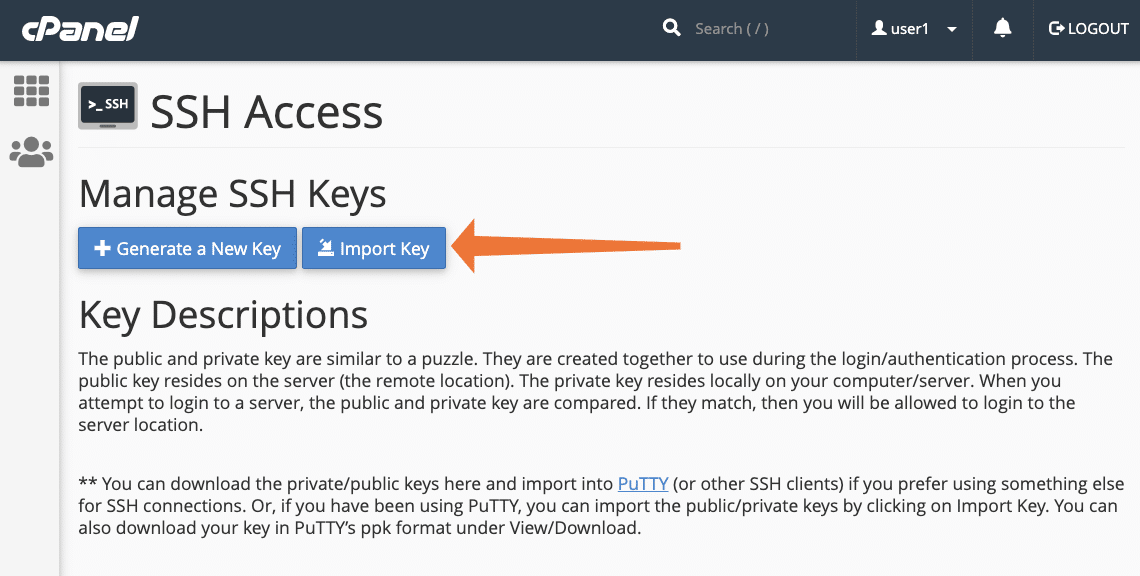Click the cPanel logo
Screen dimensions: 1140x576
pos(80,29)
